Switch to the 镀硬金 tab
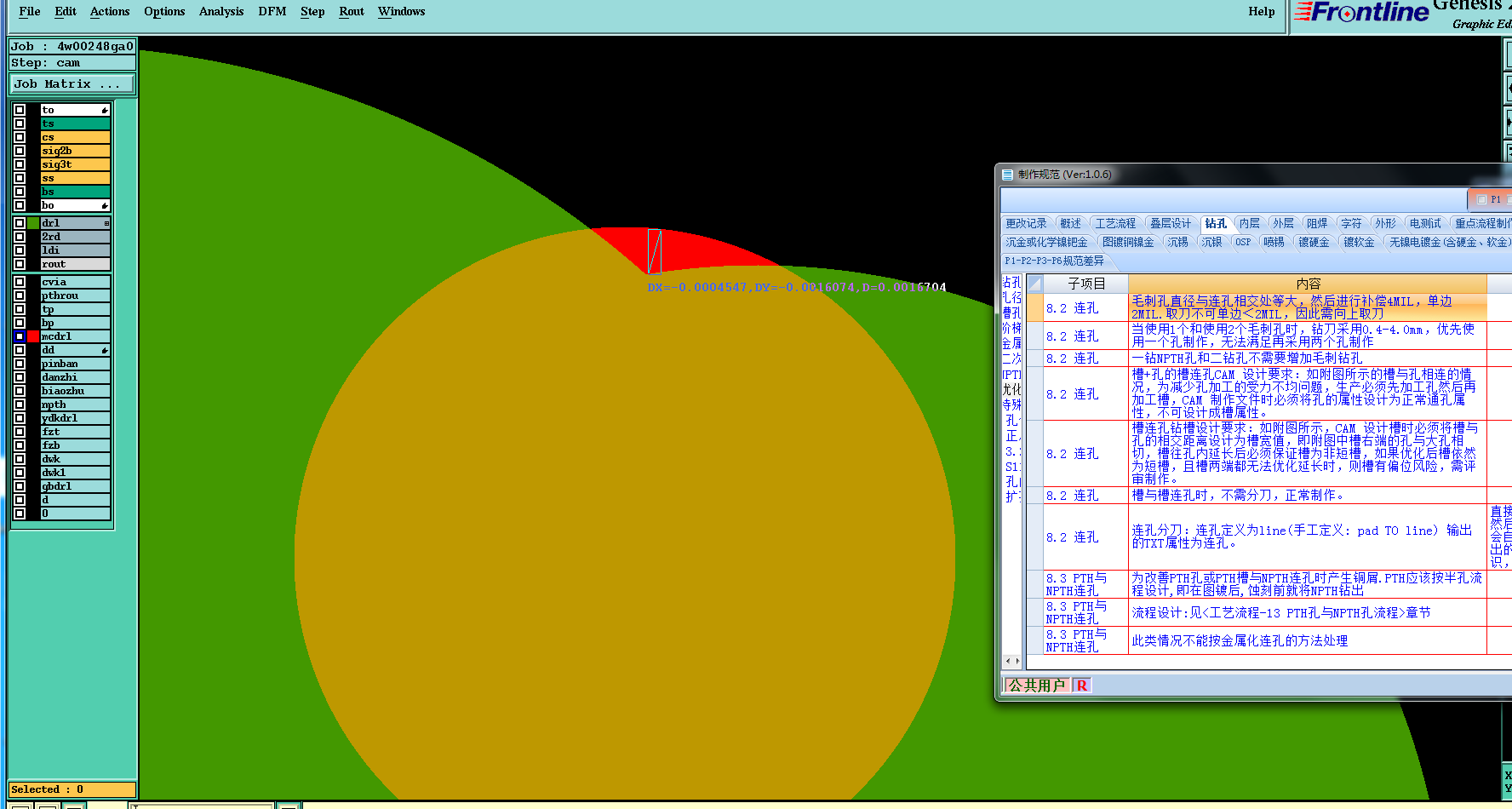Screen dimensions: 1512x809 point(1314,242)
